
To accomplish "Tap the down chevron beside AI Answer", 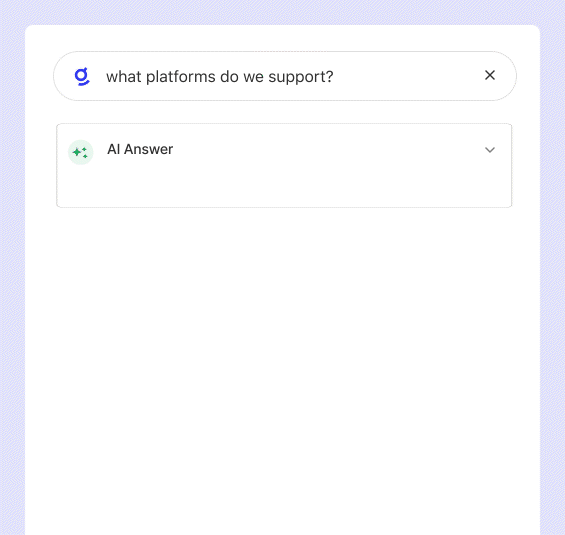I will [490, 150].
